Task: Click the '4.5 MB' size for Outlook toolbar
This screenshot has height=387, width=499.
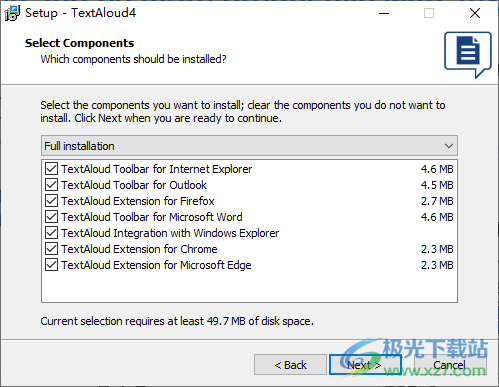Action: [437, 185]
